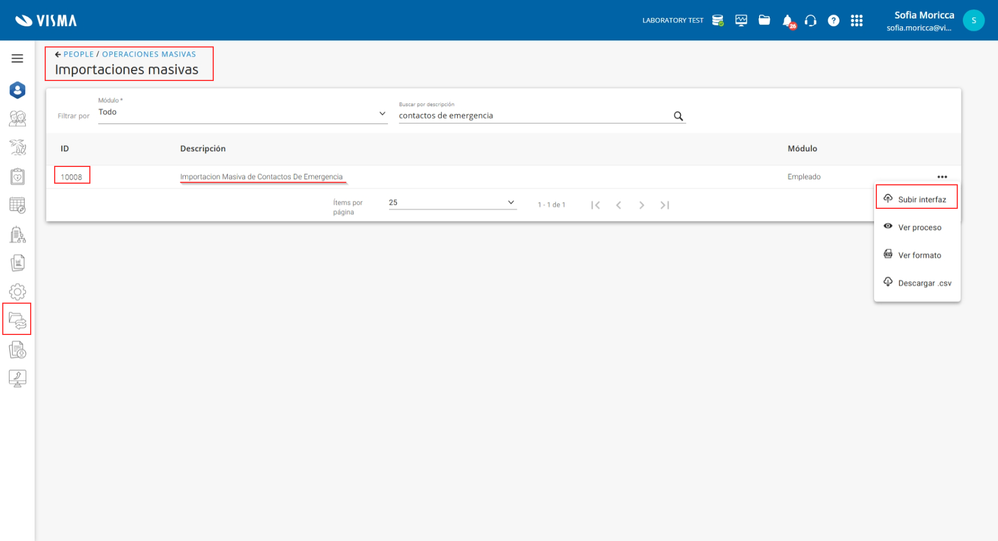Open the three-dot row actions menu

pyautogui.click(x=942, y=177)
